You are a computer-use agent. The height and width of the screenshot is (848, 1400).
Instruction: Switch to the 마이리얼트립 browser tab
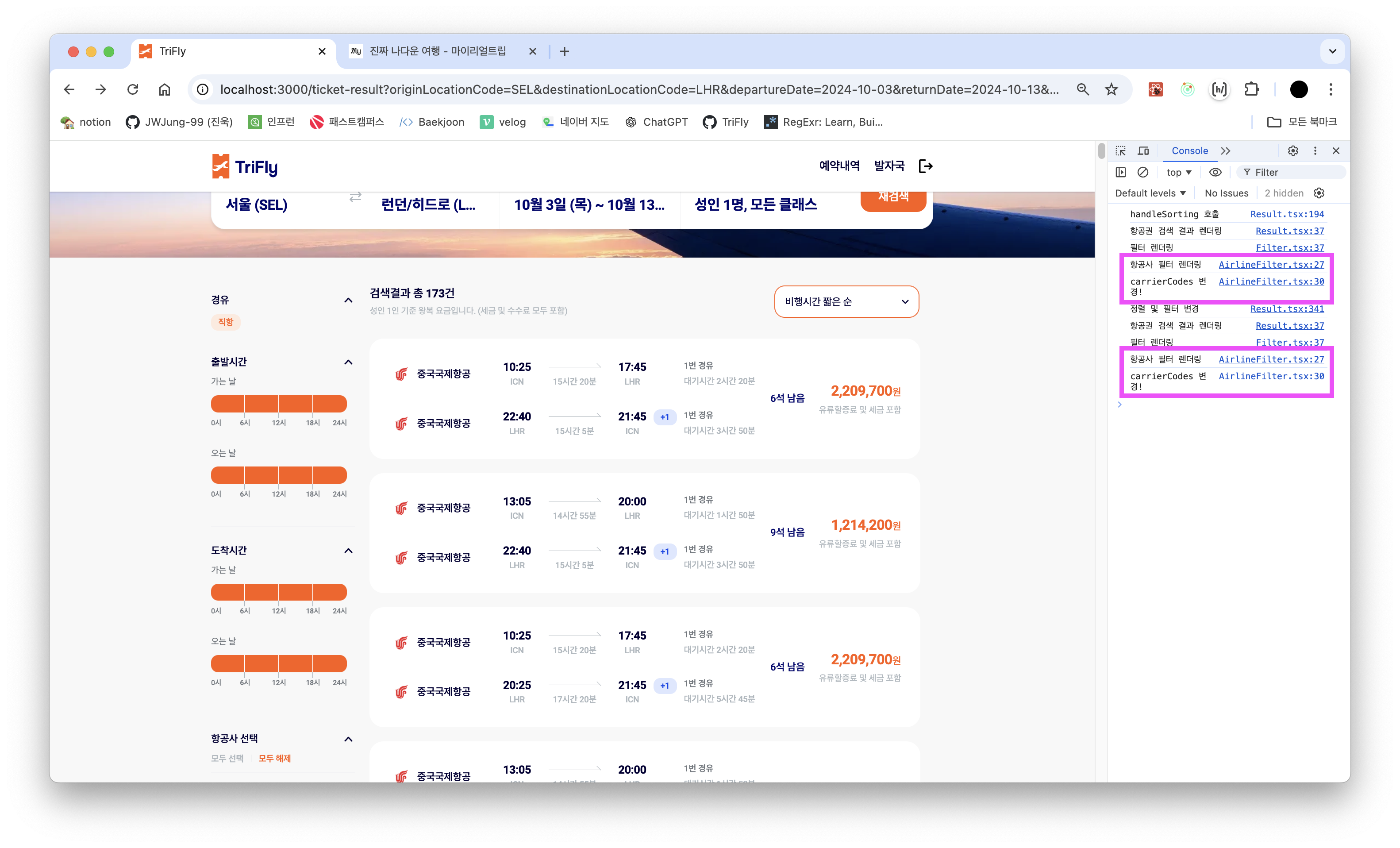pyautogui.click(x=438, y=51)
